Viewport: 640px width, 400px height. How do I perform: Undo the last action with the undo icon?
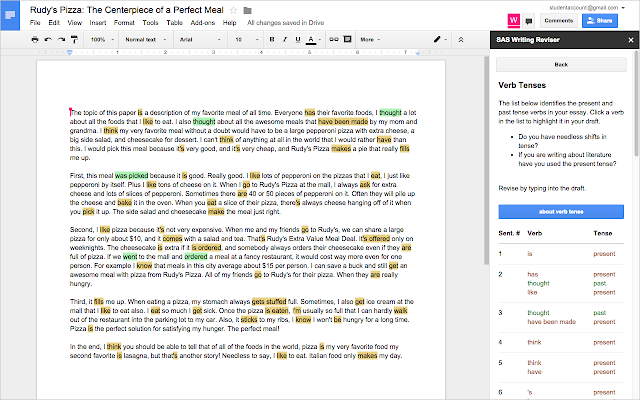48,40
